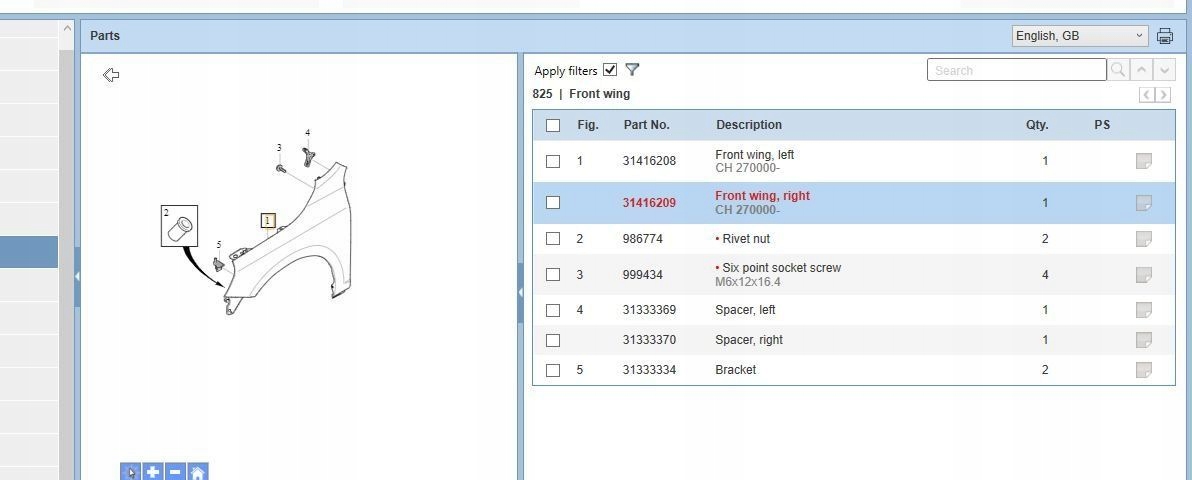Check the box for Spacer, left
The height and width of the screenshot is (480, 1192).
(x=553, y=310)
